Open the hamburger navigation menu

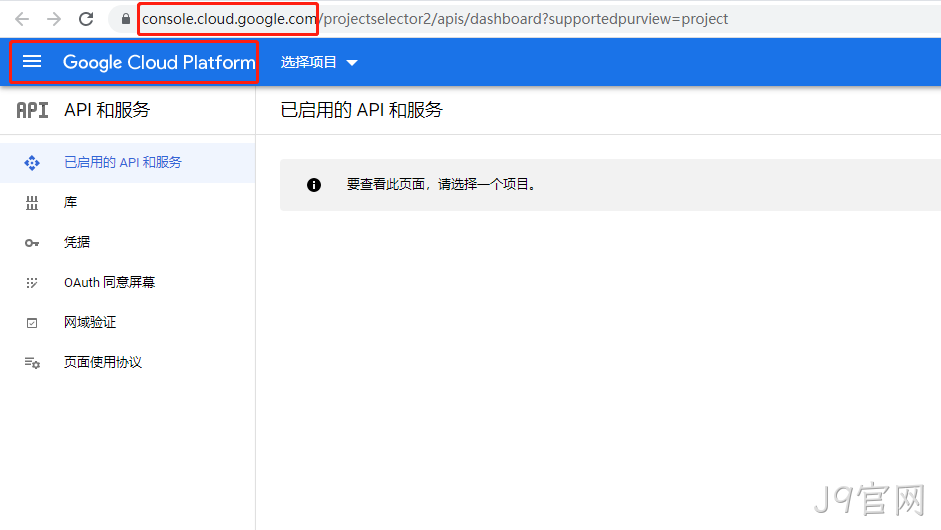[x=32, y=62]
